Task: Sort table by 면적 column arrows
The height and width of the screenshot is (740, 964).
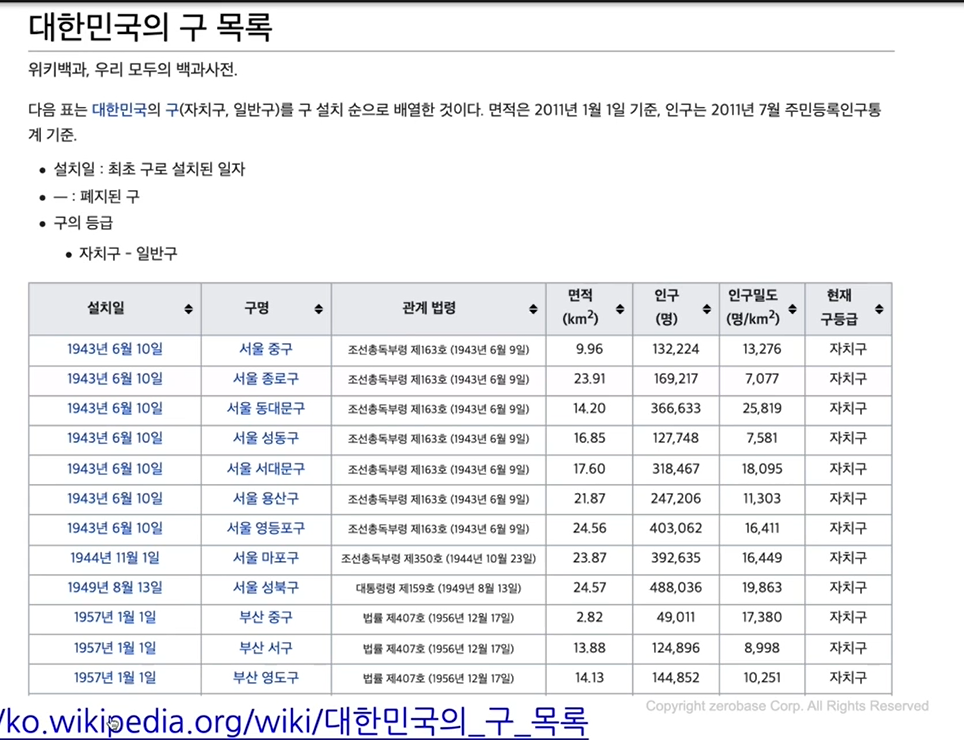Action: [x=620, y=309]
